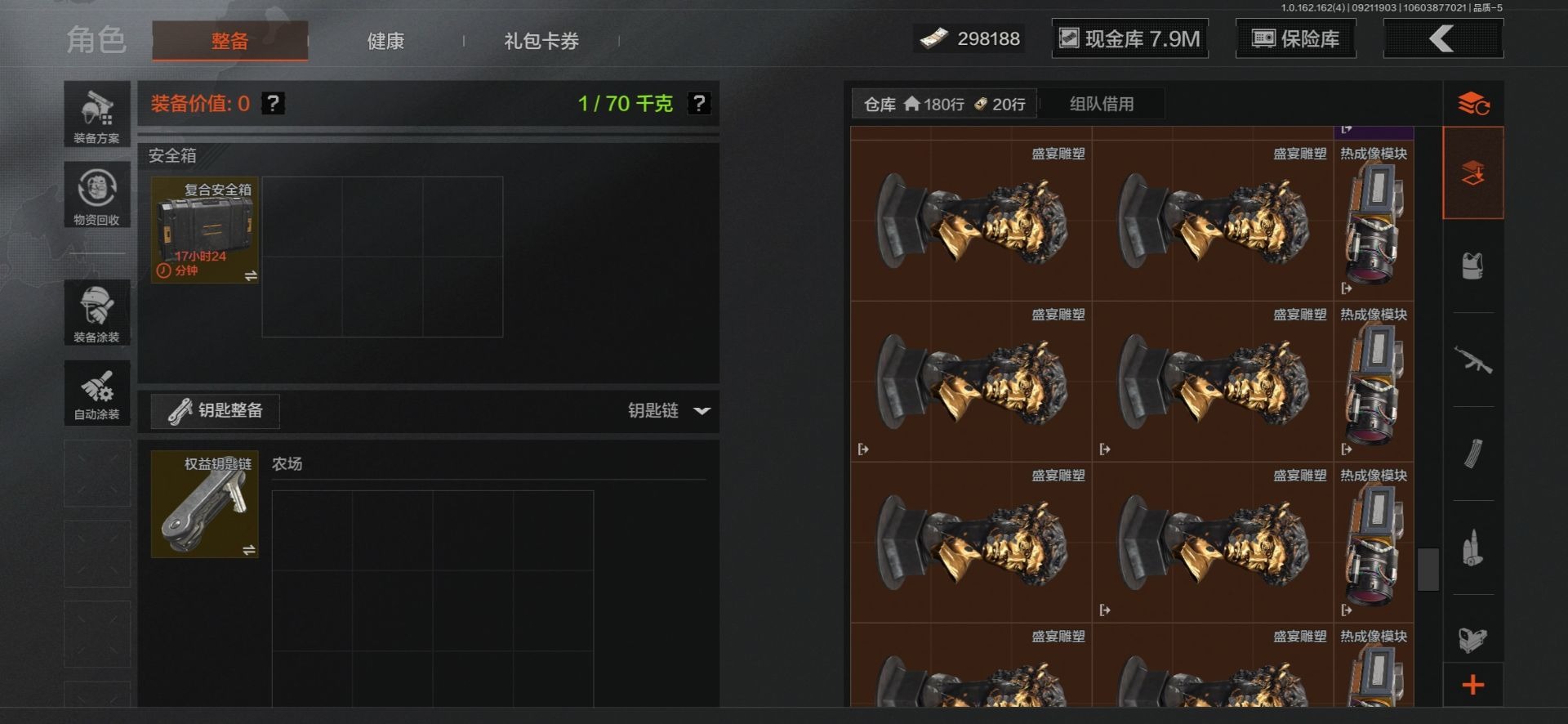Filter warehouse by magazine icon
The height and width of the screenshot is (724, 1568).
[1472, 454]
